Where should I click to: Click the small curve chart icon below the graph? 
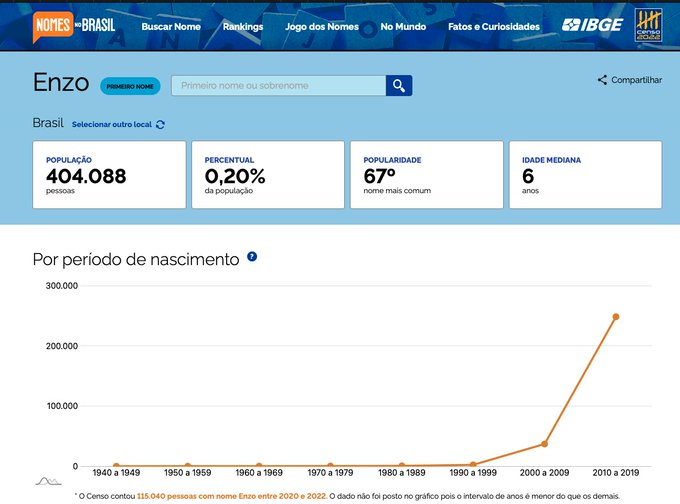48,481
